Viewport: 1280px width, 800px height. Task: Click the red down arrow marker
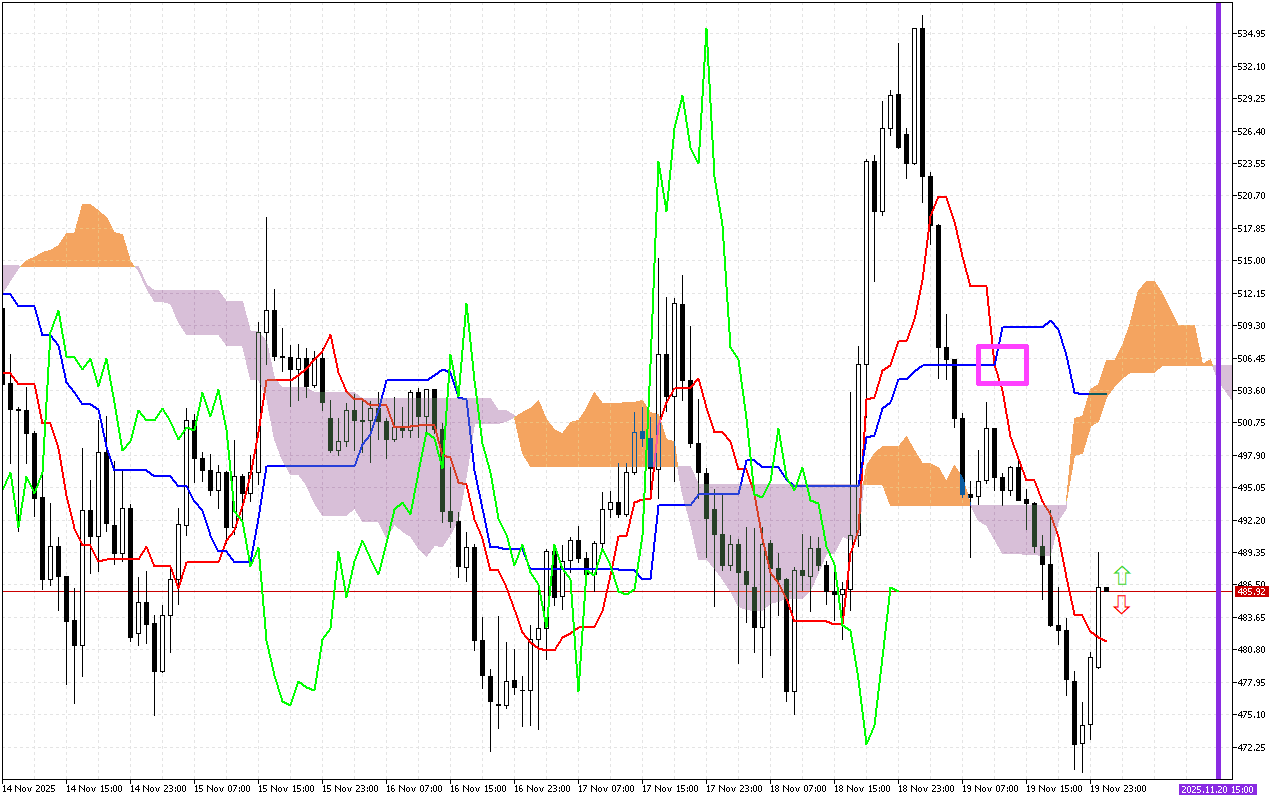(x=1122, y=604)
